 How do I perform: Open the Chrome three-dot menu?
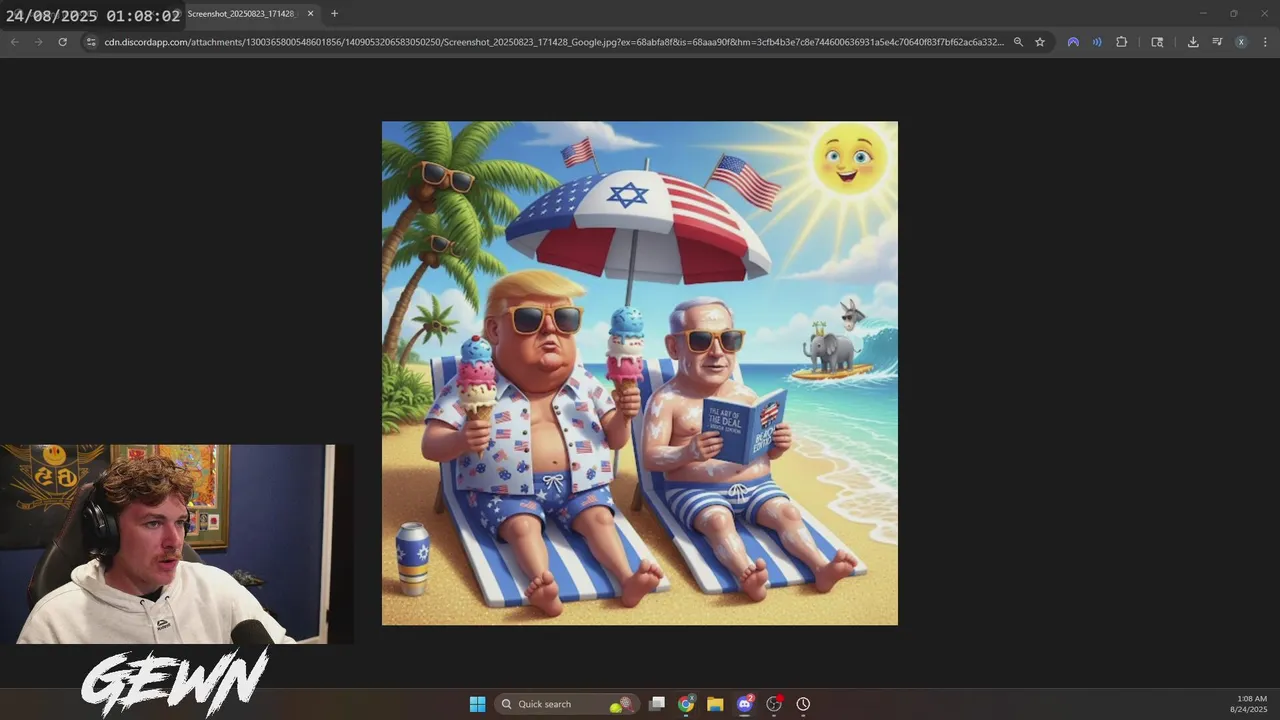(1265, 42)
